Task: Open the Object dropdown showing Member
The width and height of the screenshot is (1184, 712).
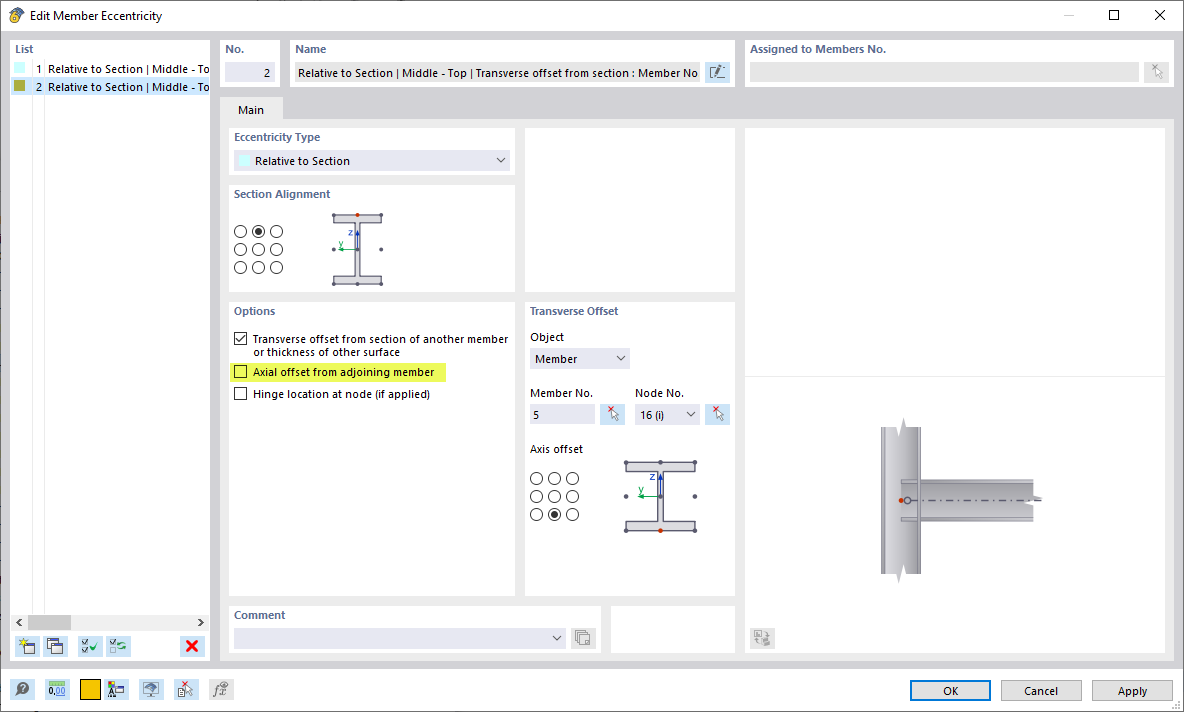Action: click(580, 359)
